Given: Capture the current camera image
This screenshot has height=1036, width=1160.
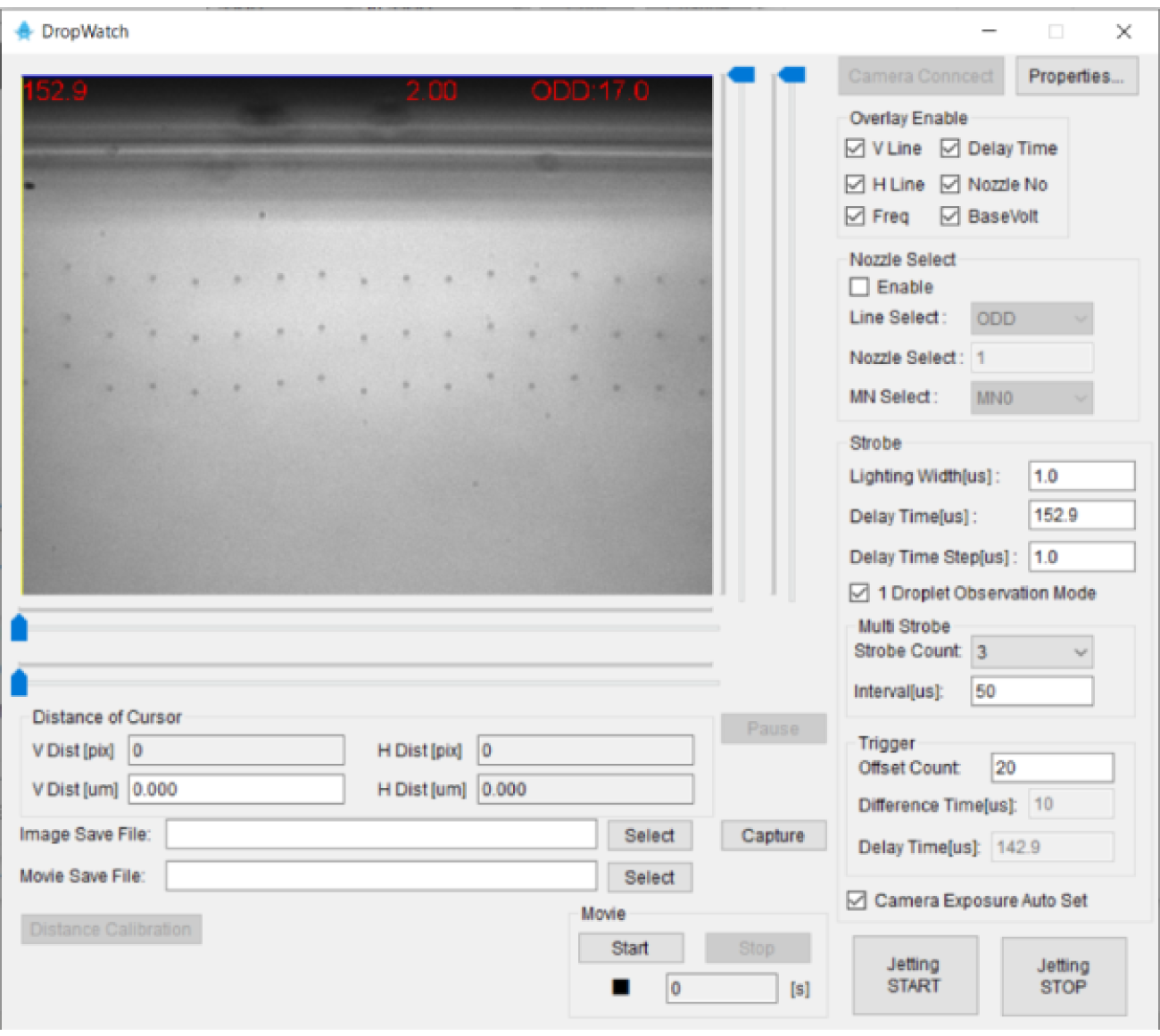Looking at the screenshot, I should coord(773,835).
